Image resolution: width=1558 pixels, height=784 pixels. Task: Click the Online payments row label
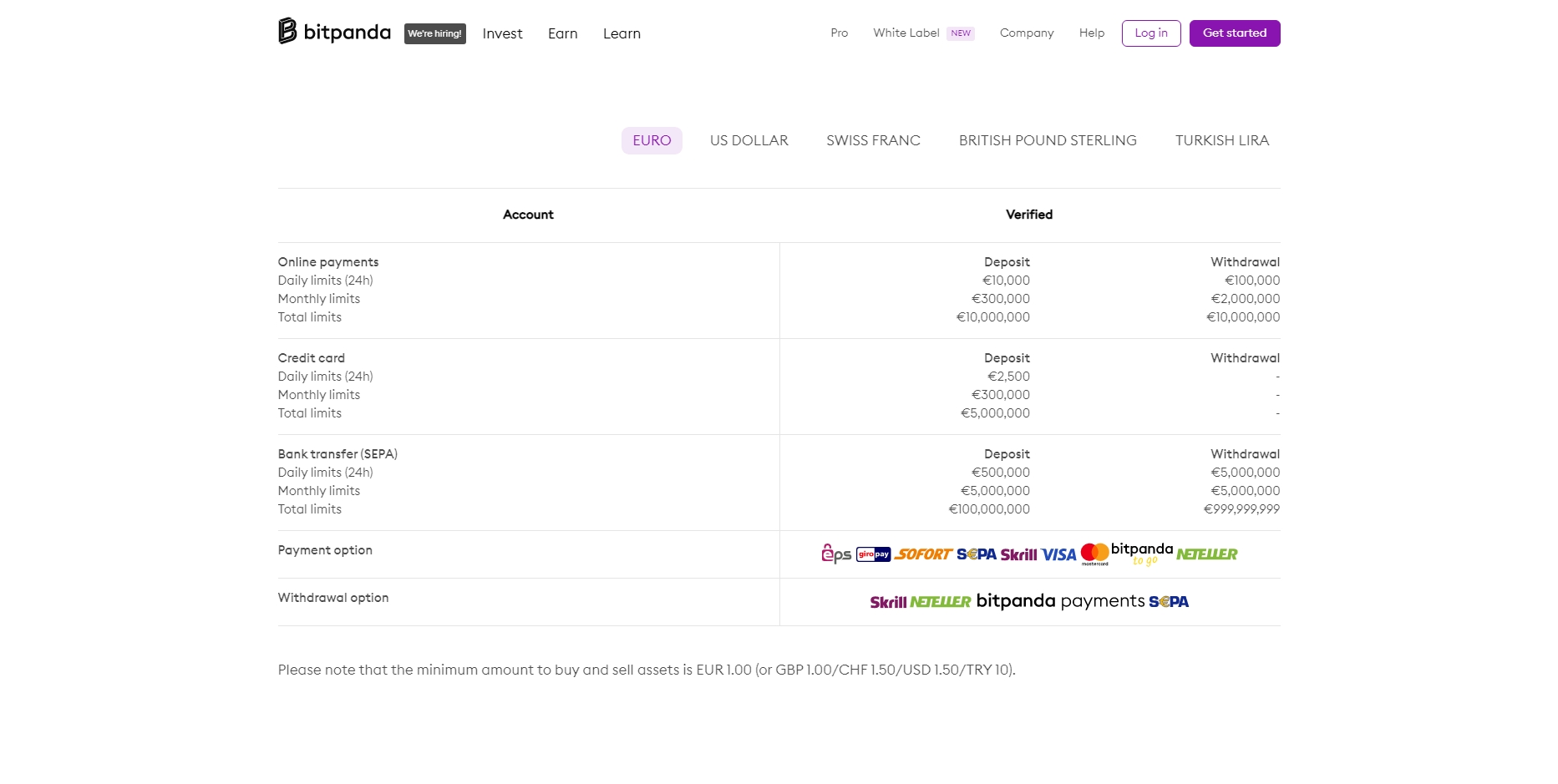(x=328, y=262)
